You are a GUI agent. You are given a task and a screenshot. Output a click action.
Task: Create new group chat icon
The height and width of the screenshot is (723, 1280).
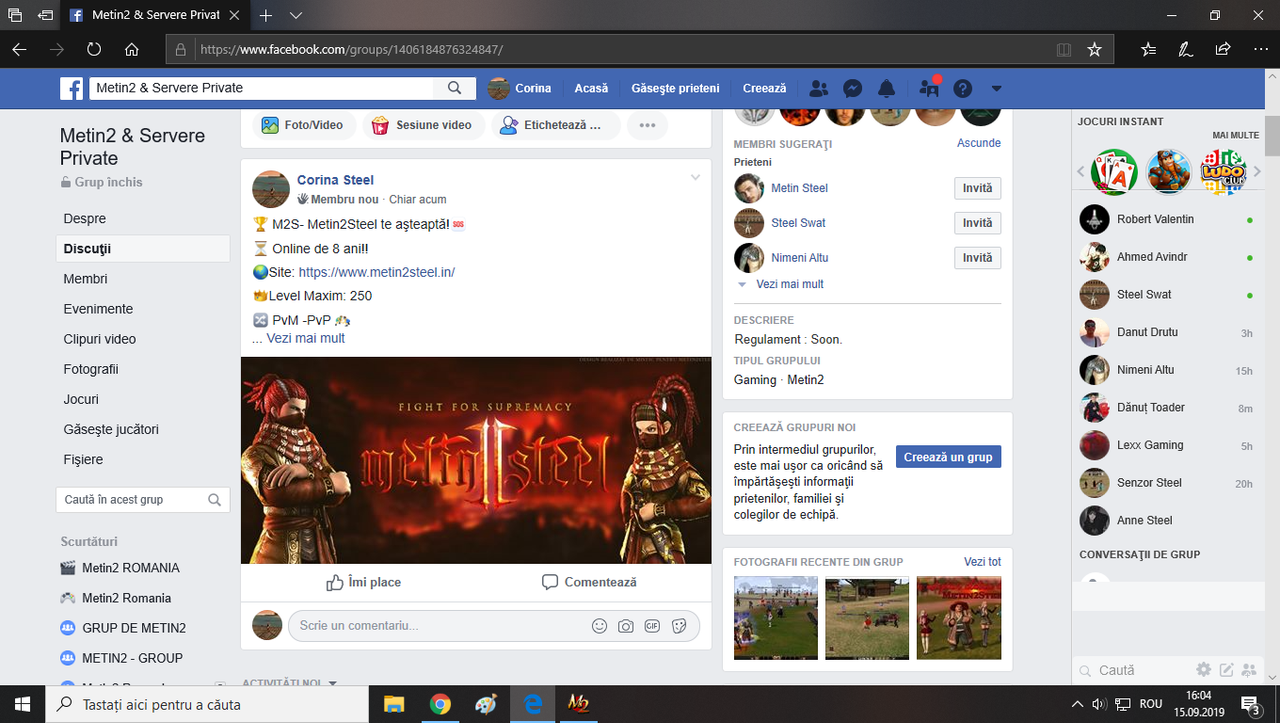click(x=1248, y=670)
